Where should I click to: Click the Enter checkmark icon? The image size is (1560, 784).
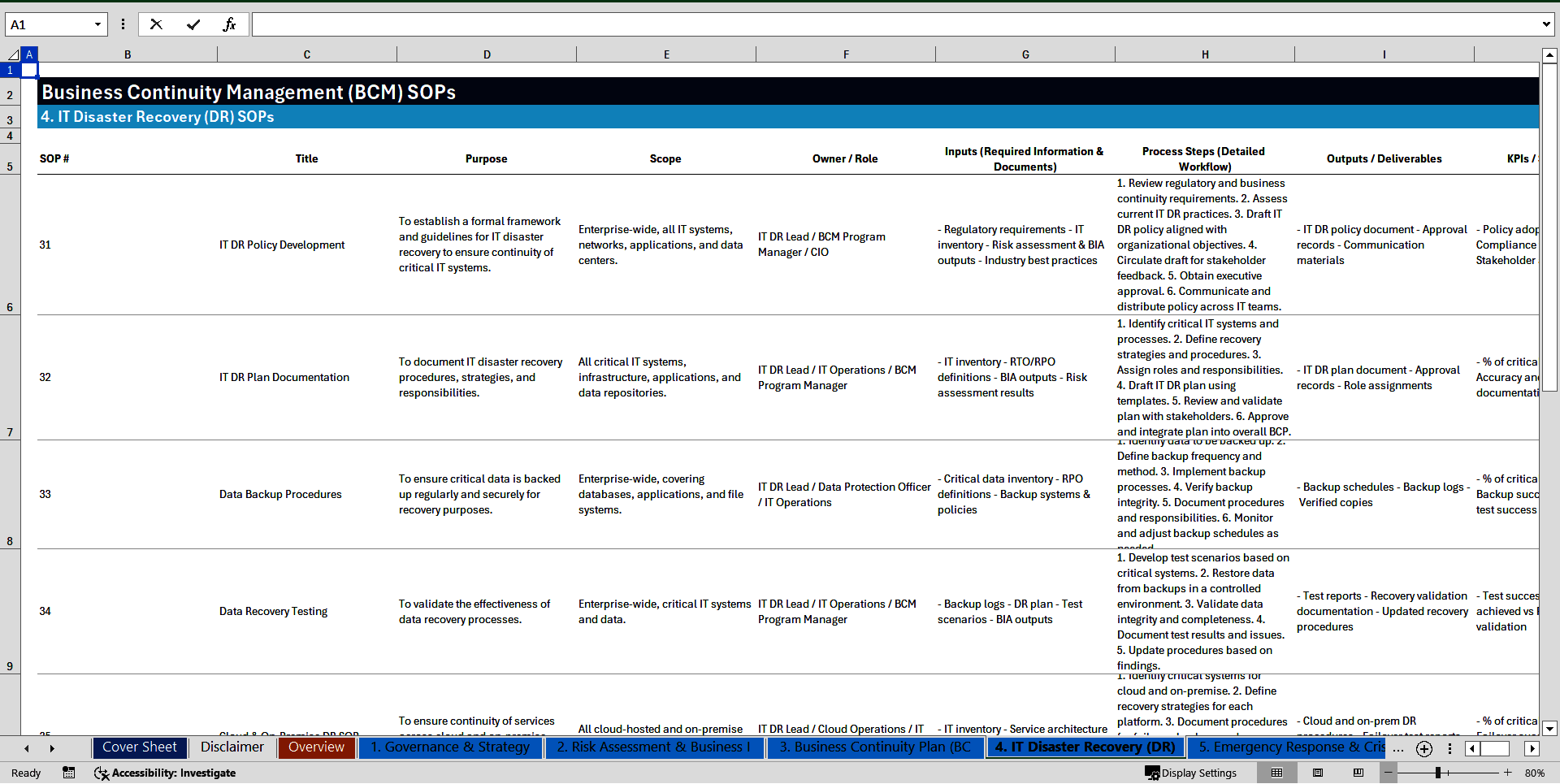193,24
